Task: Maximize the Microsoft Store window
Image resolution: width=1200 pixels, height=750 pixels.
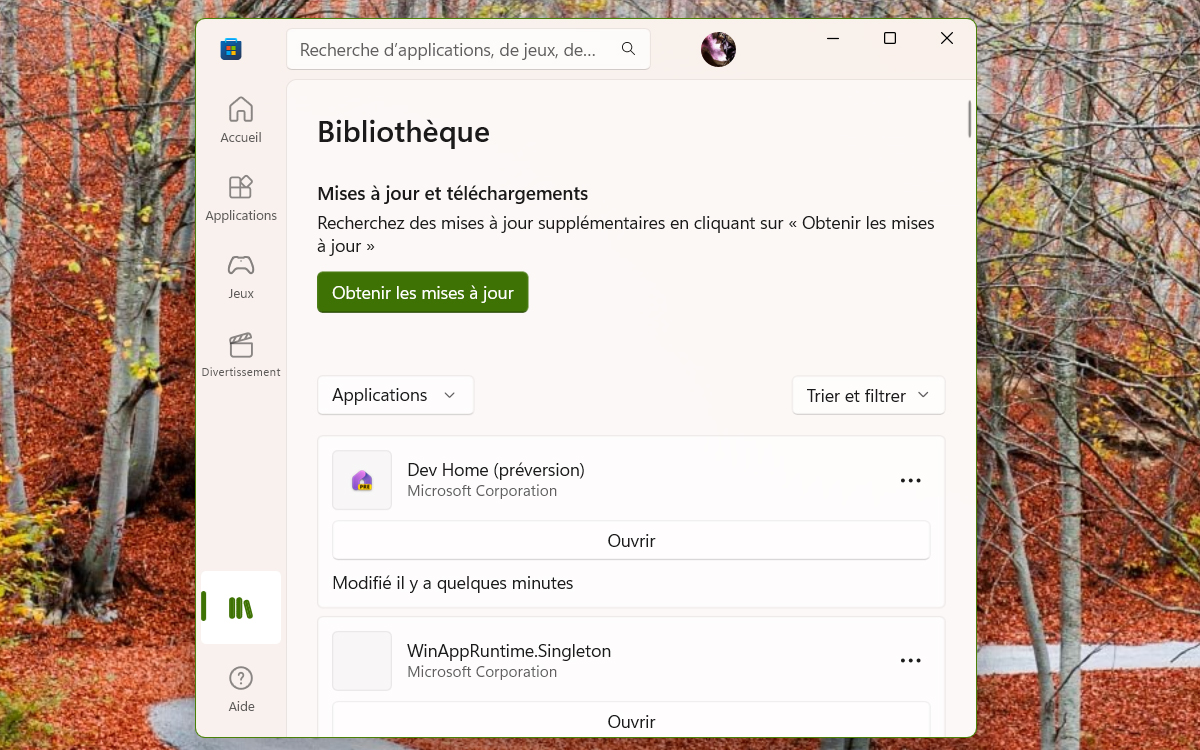Action: tap(890, 38)
